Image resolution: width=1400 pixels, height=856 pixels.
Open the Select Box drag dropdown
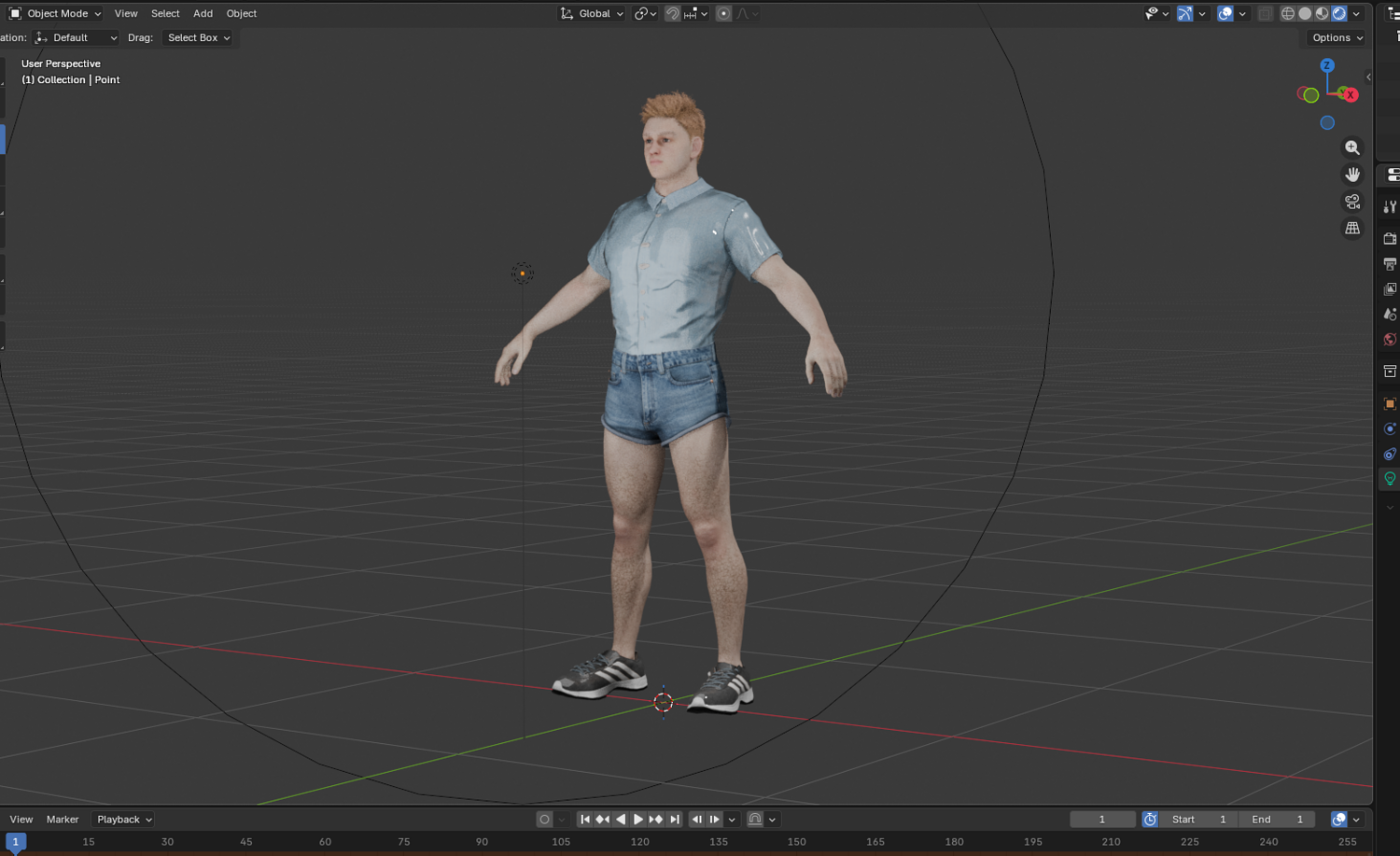click(x=198, y=37)
